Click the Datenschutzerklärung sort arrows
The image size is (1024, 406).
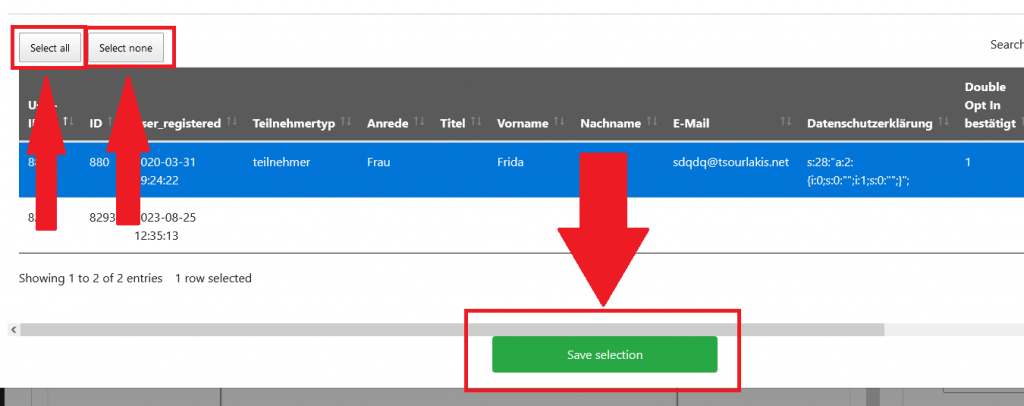tap(944, 123)
